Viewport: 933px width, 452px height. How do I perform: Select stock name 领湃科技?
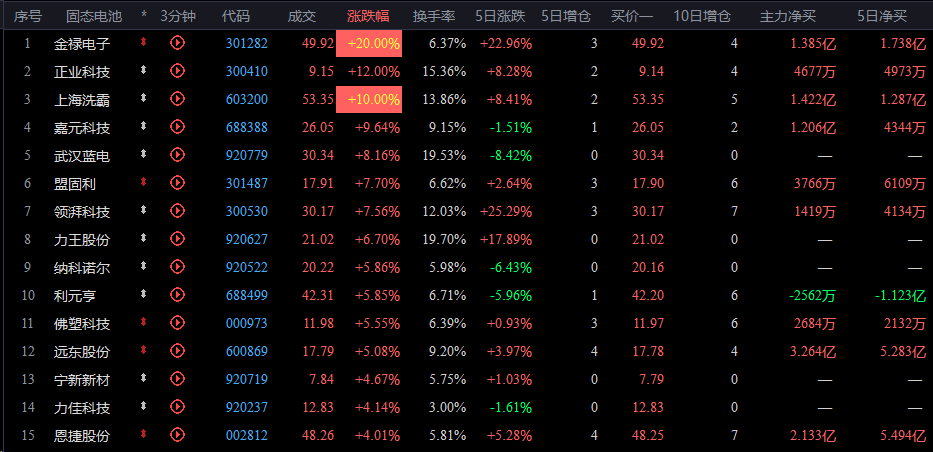point(82,211)
